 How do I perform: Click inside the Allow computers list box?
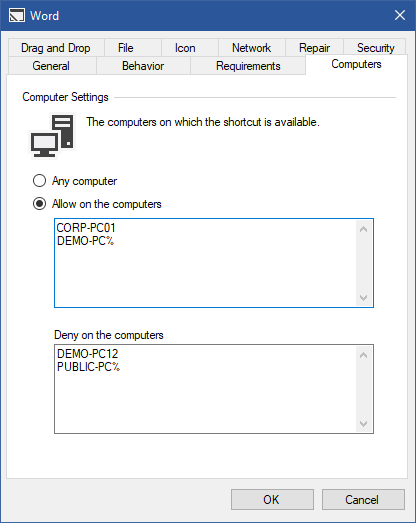[x=205, y=263]
